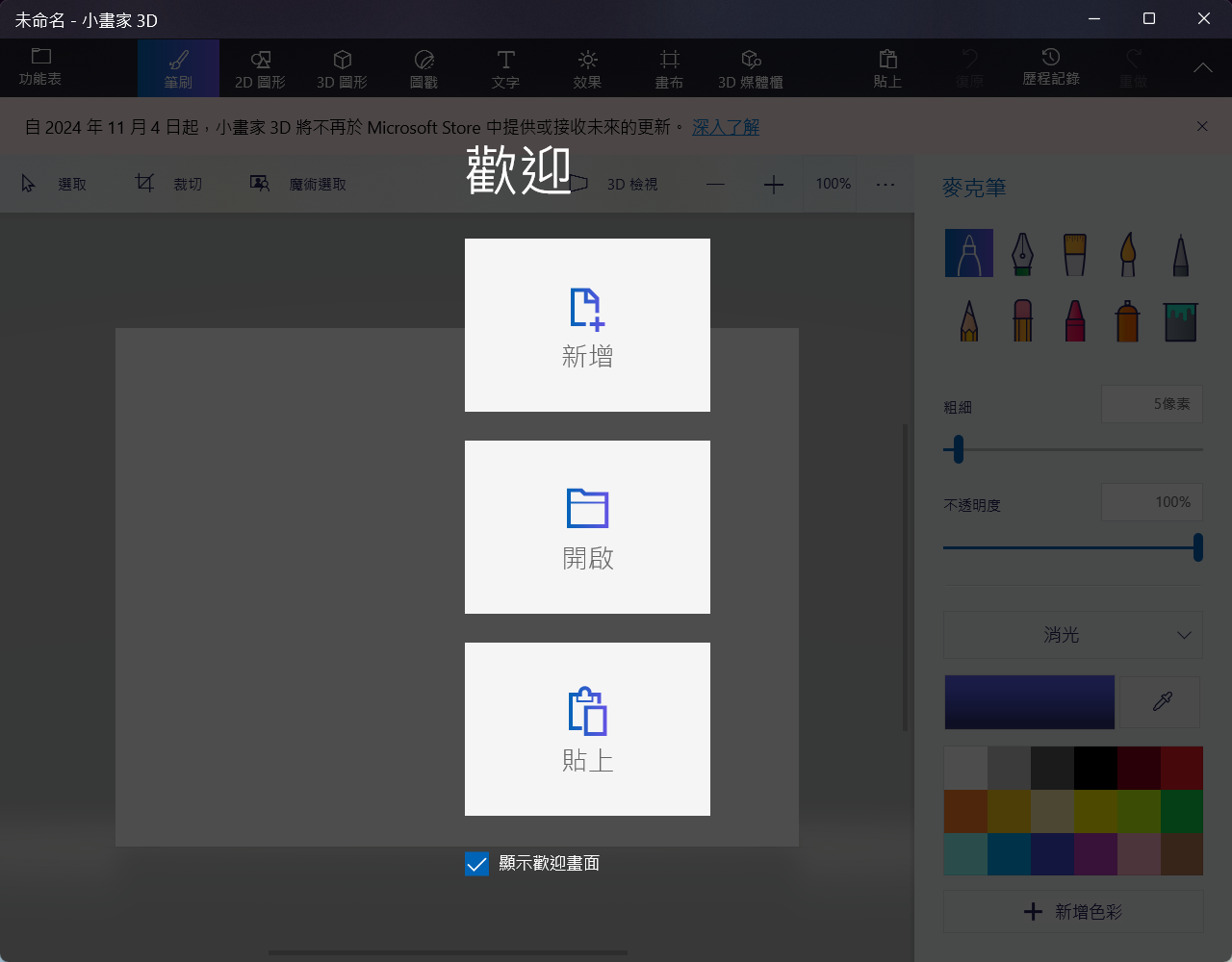1232x962 pixels.
Task: Open the 歷程記錄 history panel
Action: [x=1051, y=68]
